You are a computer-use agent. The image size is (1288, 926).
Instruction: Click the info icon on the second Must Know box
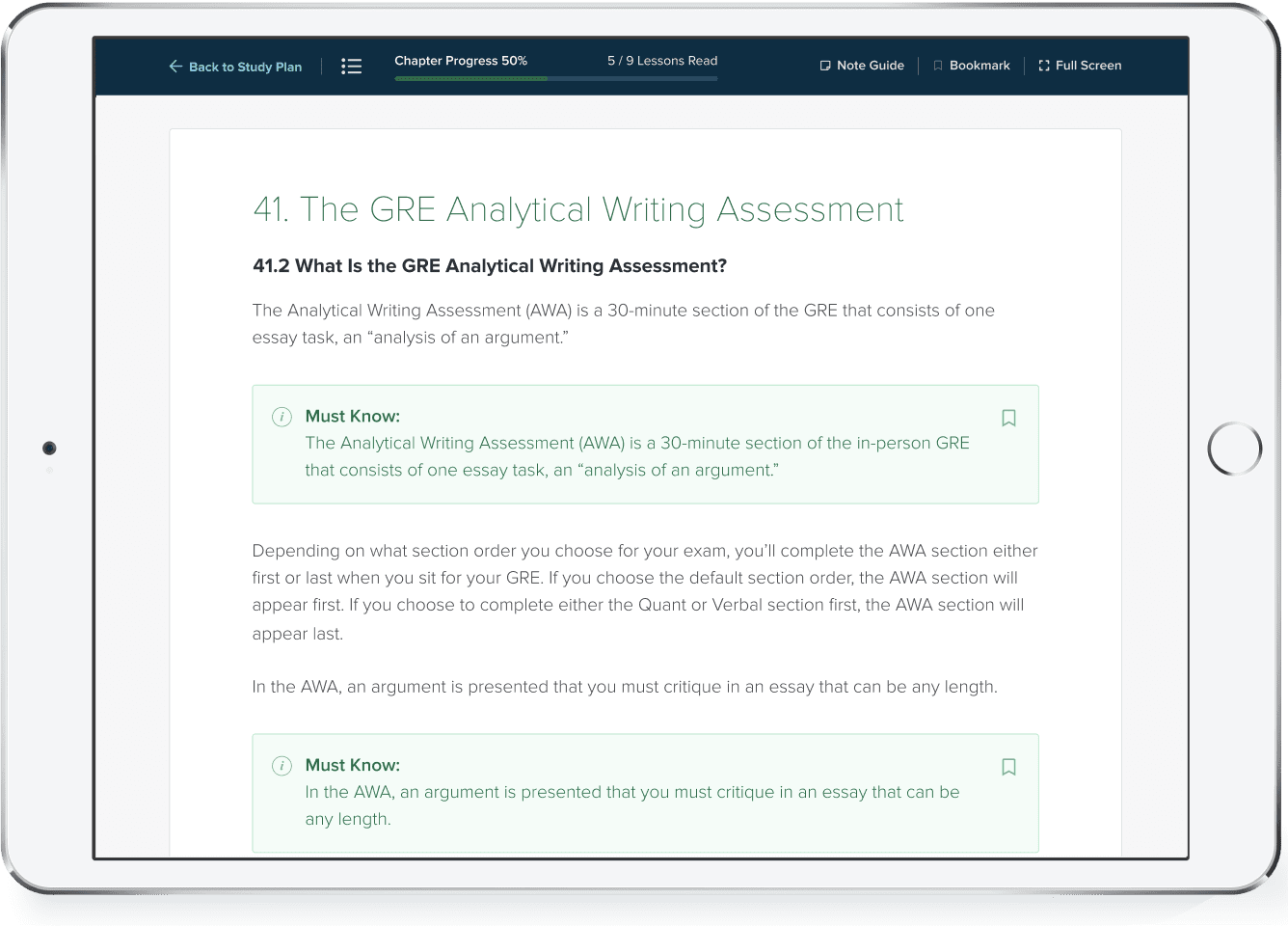[x=282, y=765]
